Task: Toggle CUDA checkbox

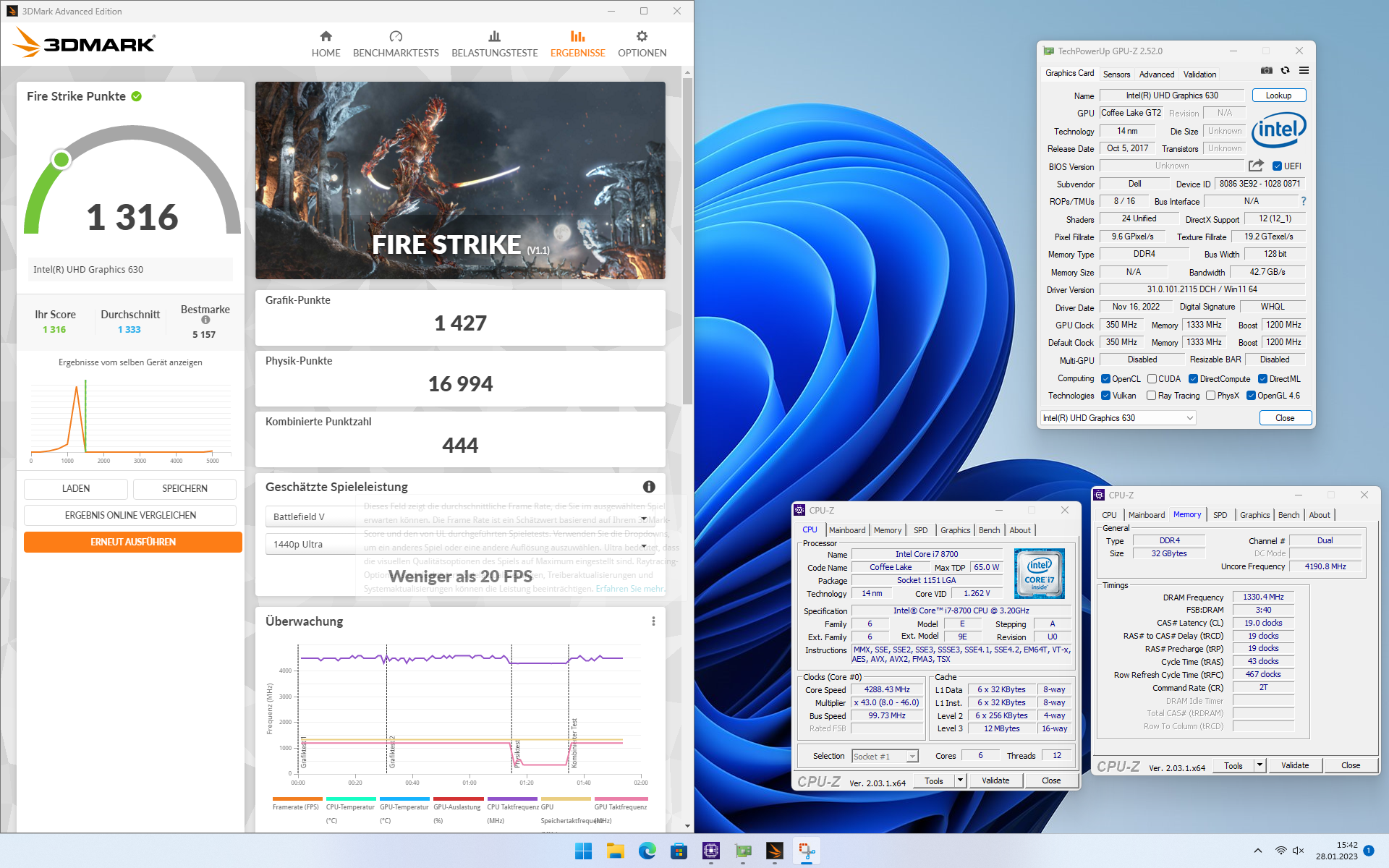Action: 1152,379
